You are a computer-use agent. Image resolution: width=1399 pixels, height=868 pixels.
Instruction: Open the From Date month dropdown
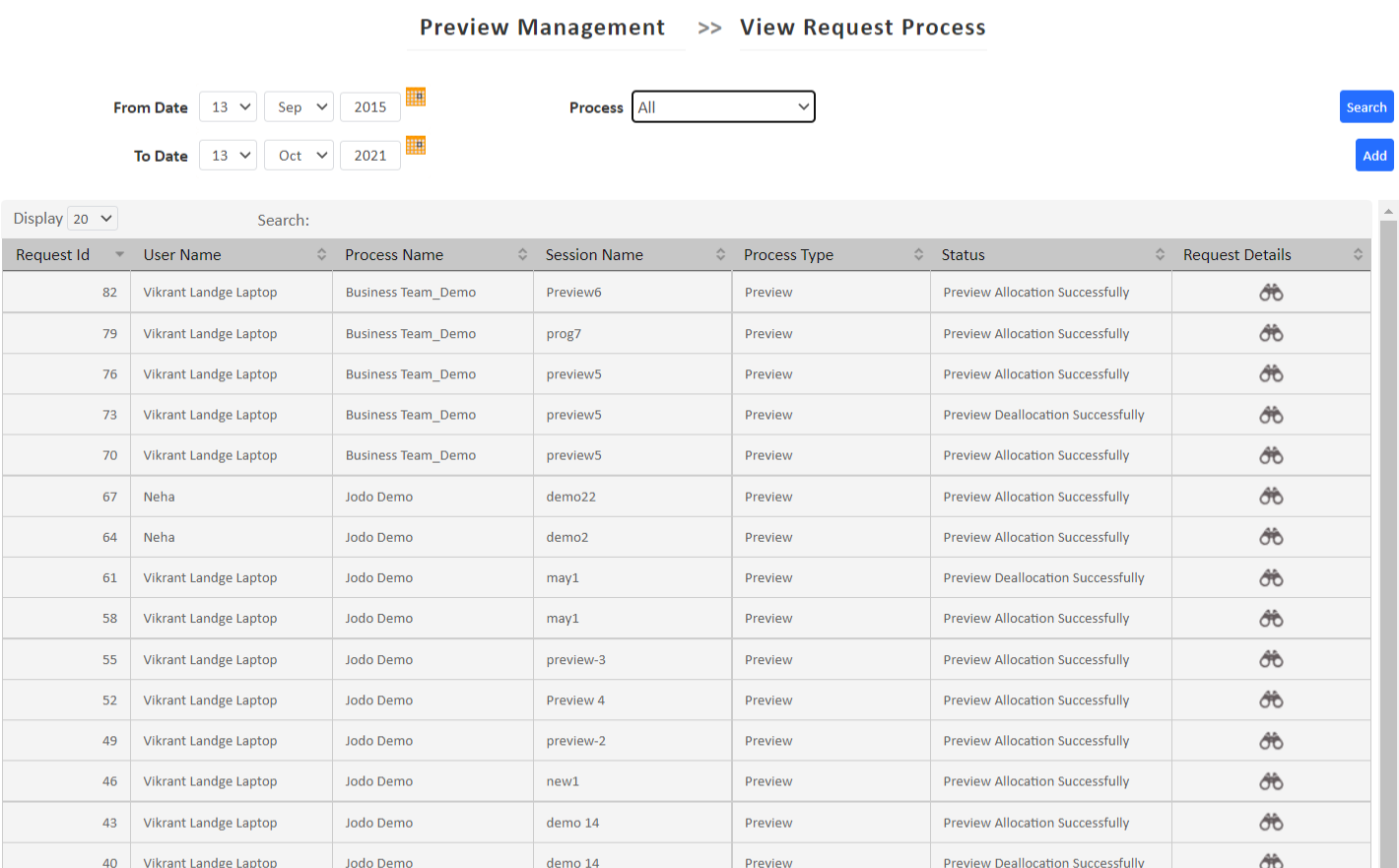299,106
